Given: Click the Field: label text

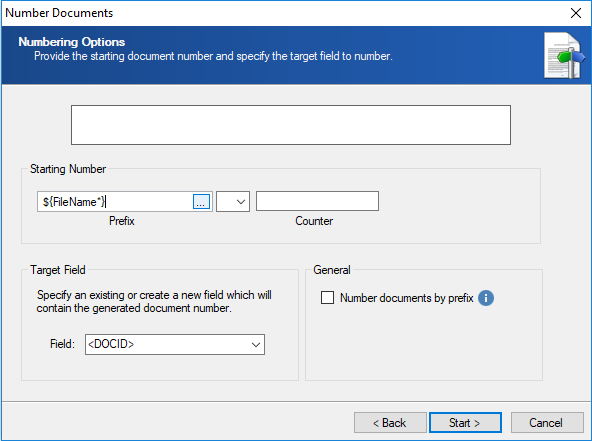Looking at the screenshot, I should pyautogui.click(x=63, y=344).
